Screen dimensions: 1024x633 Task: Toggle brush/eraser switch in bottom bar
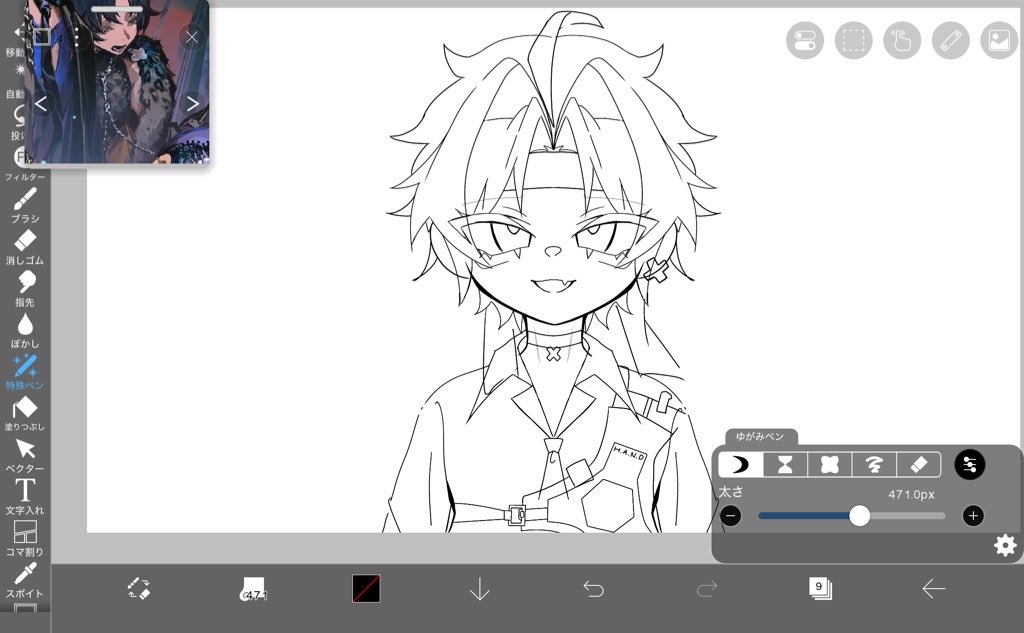coord(139,589)
